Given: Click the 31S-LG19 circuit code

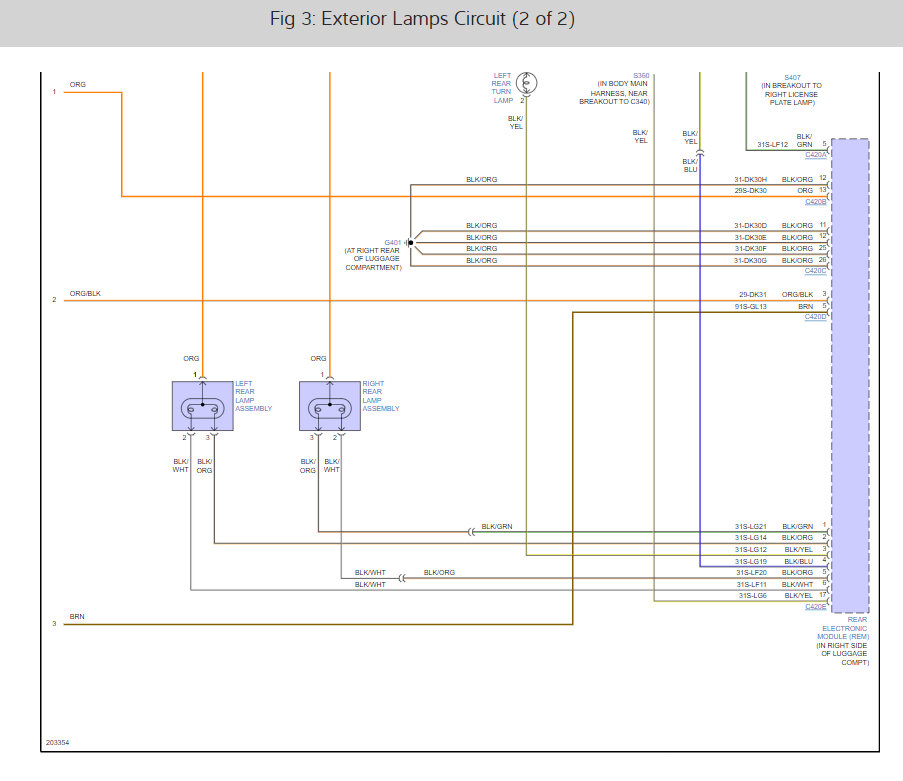Looking at the screenshot, I should coord(750,561).
